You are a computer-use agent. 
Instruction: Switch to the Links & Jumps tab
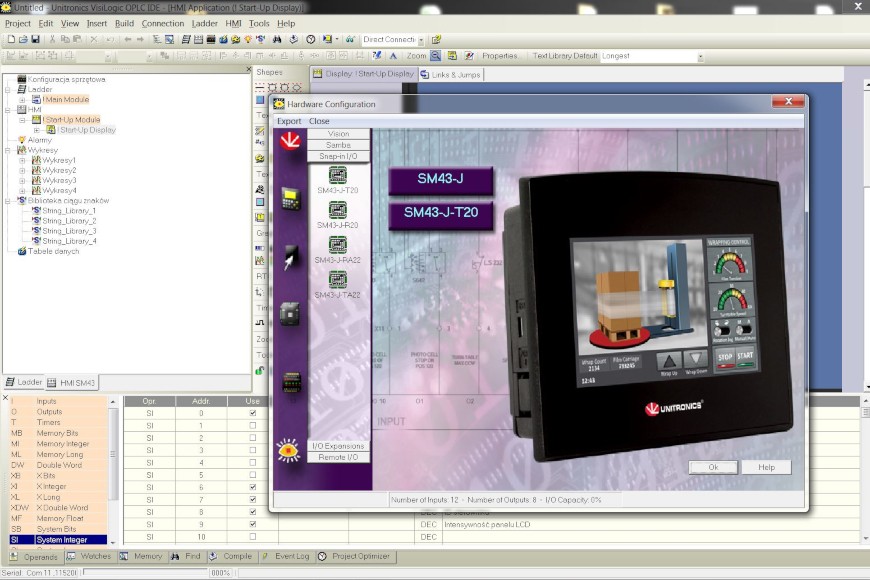click(x=451, y=74)
